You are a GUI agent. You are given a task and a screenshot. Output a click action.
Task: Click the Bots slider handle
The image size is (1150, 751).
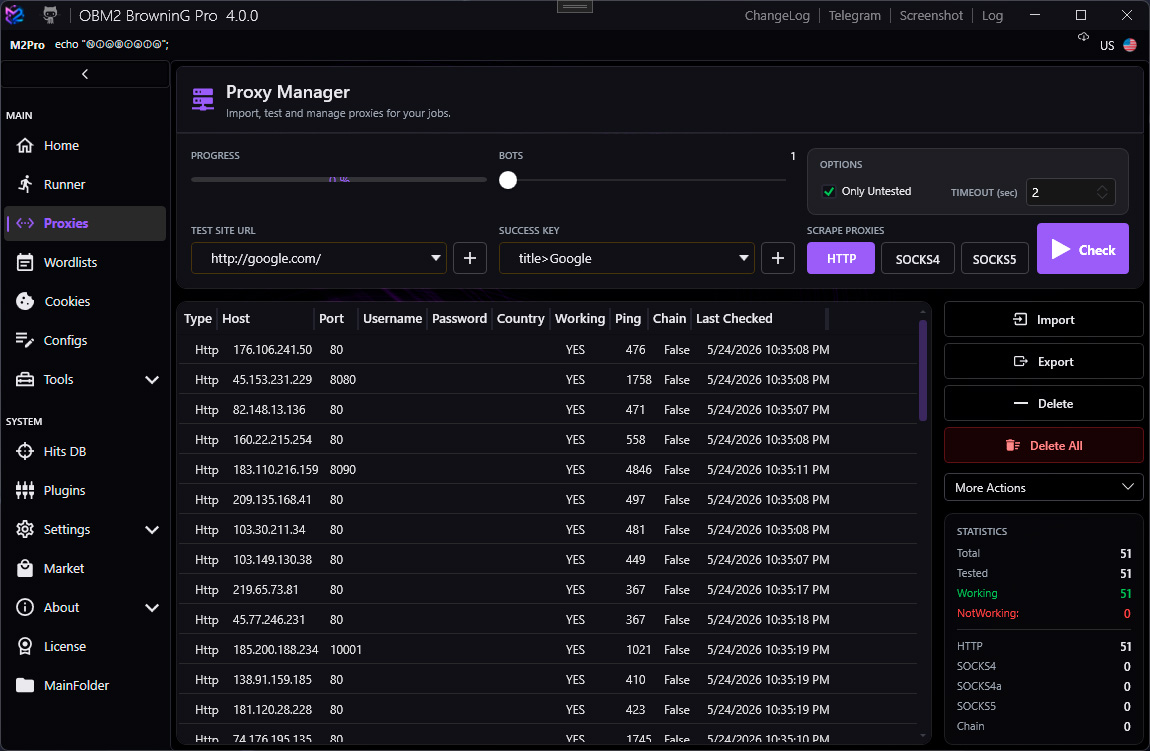tap(508, 180)
